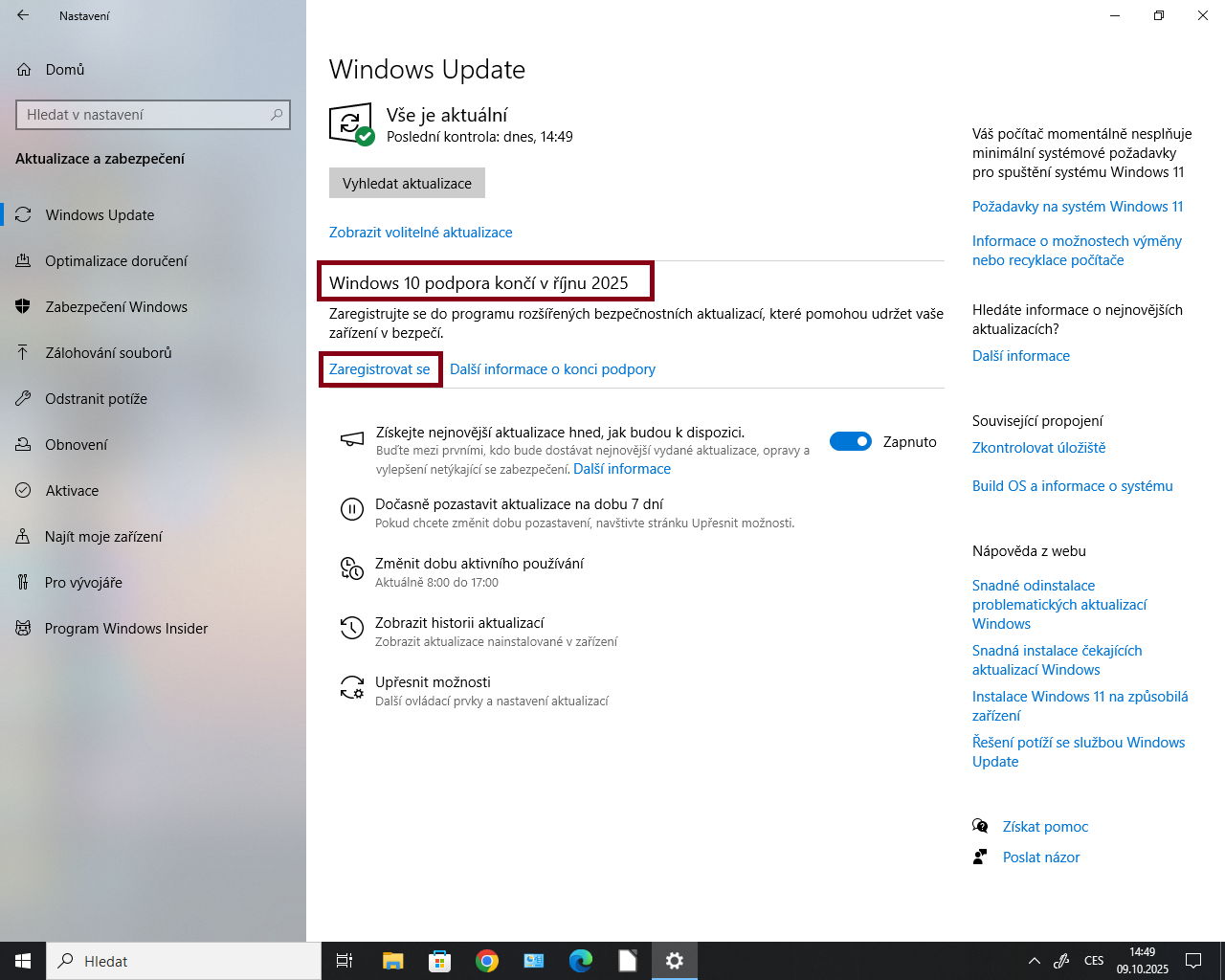Open Poslat názor link
The width and height of the screenshot is (1225, 980).
(x=1041, y=857)
